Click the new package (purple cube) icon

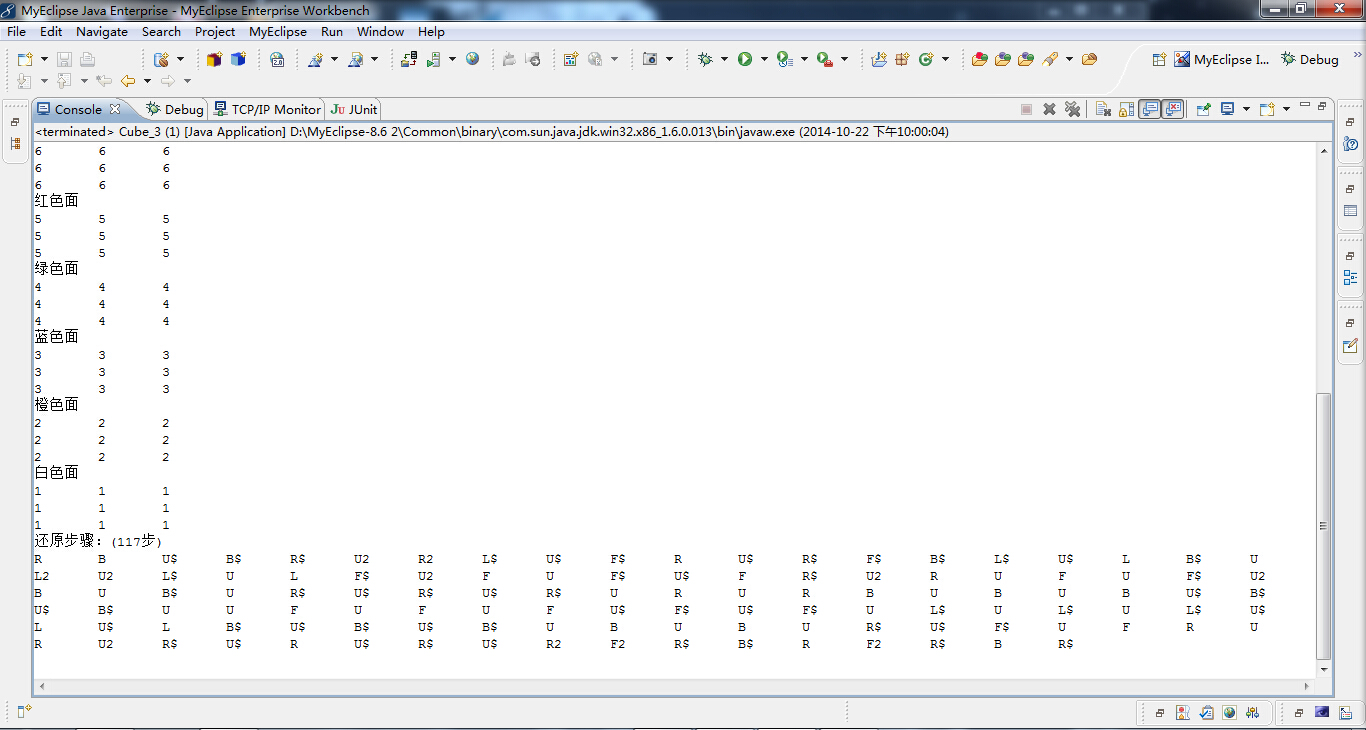(x=215, y=60)
